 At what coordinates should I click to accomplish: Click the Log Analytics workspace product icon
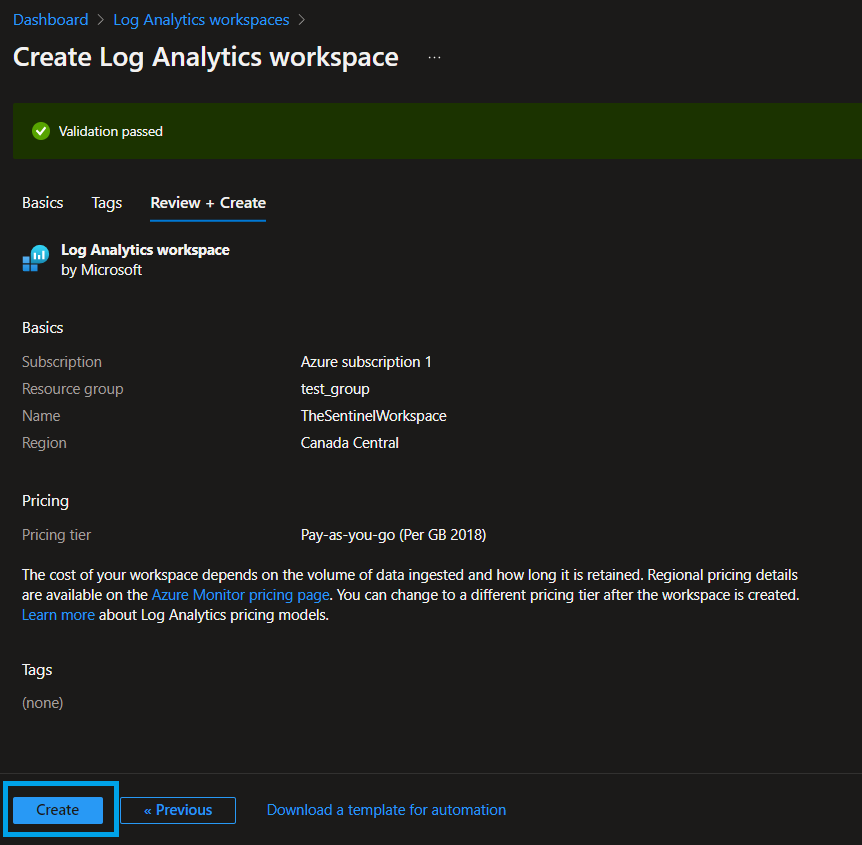[x=36, y=258]
